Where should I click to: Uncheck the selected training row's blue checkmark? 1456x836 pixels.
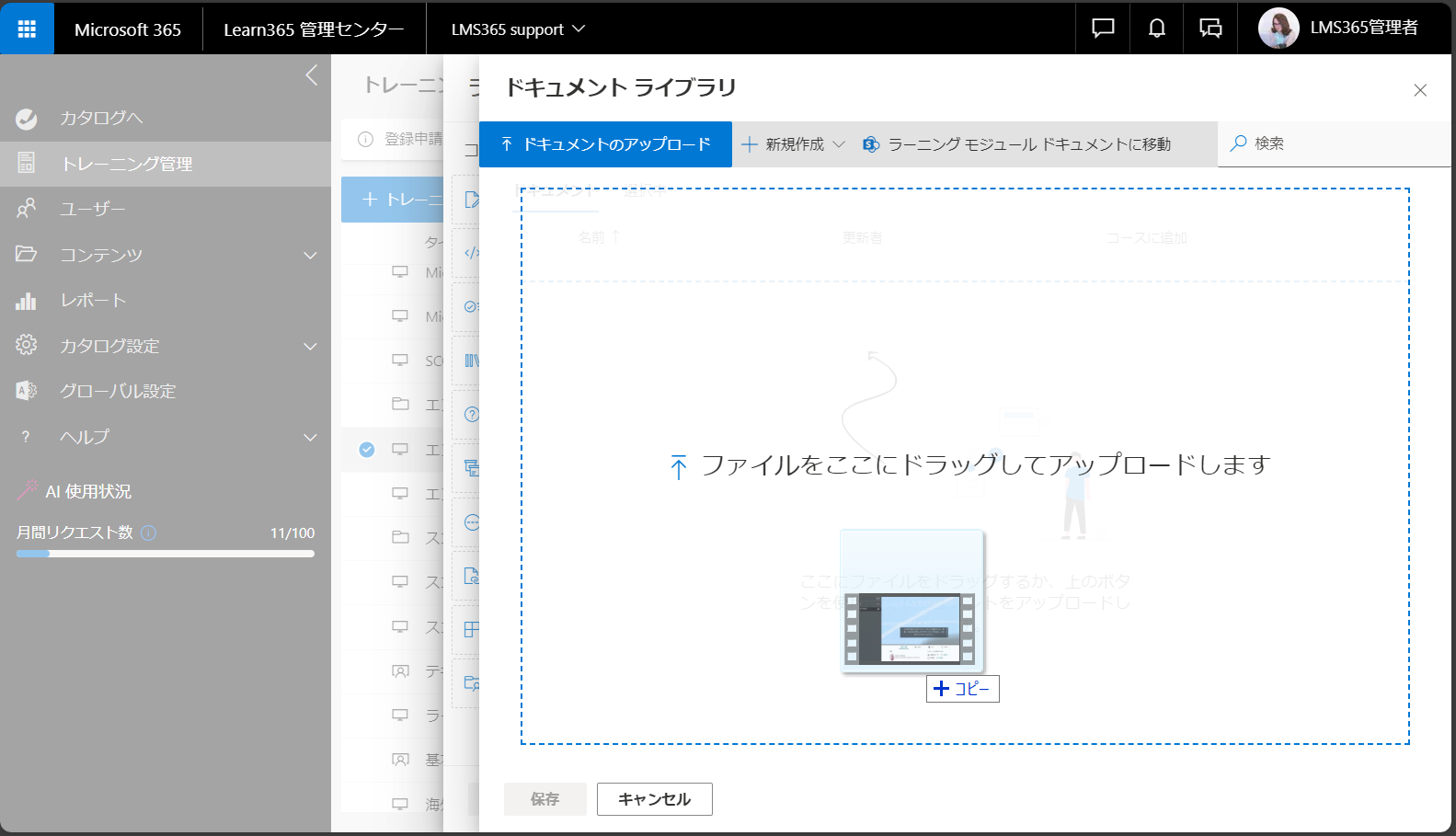coord(367,450)
